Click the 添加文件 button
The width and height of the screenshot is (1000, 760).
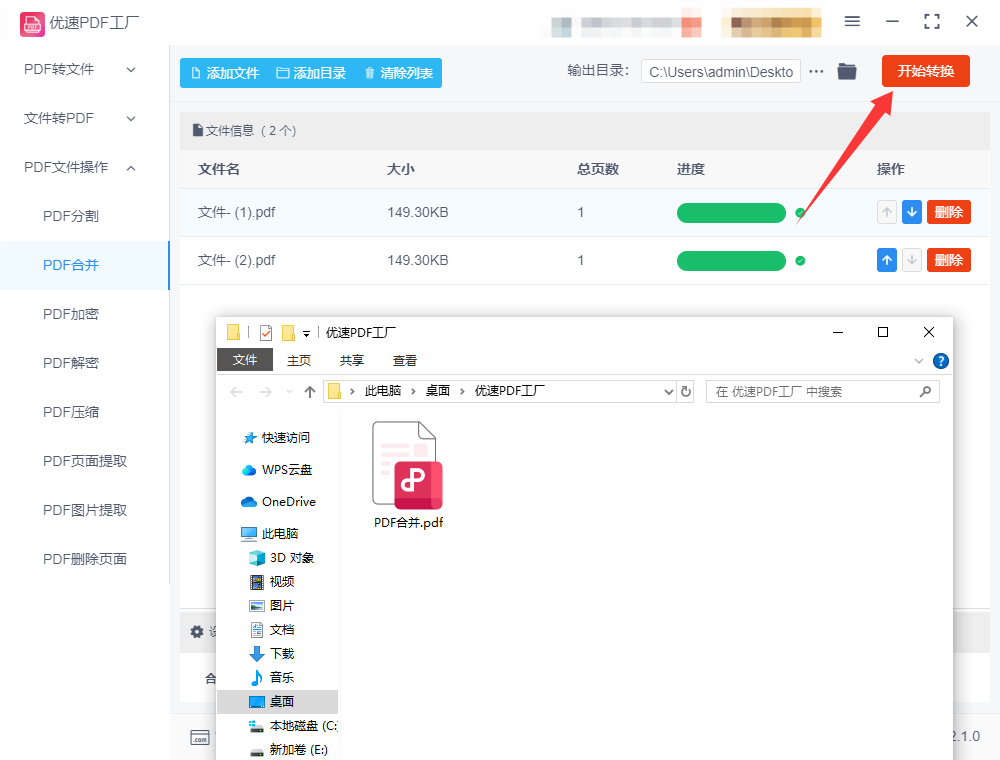(x=225, y=73)
